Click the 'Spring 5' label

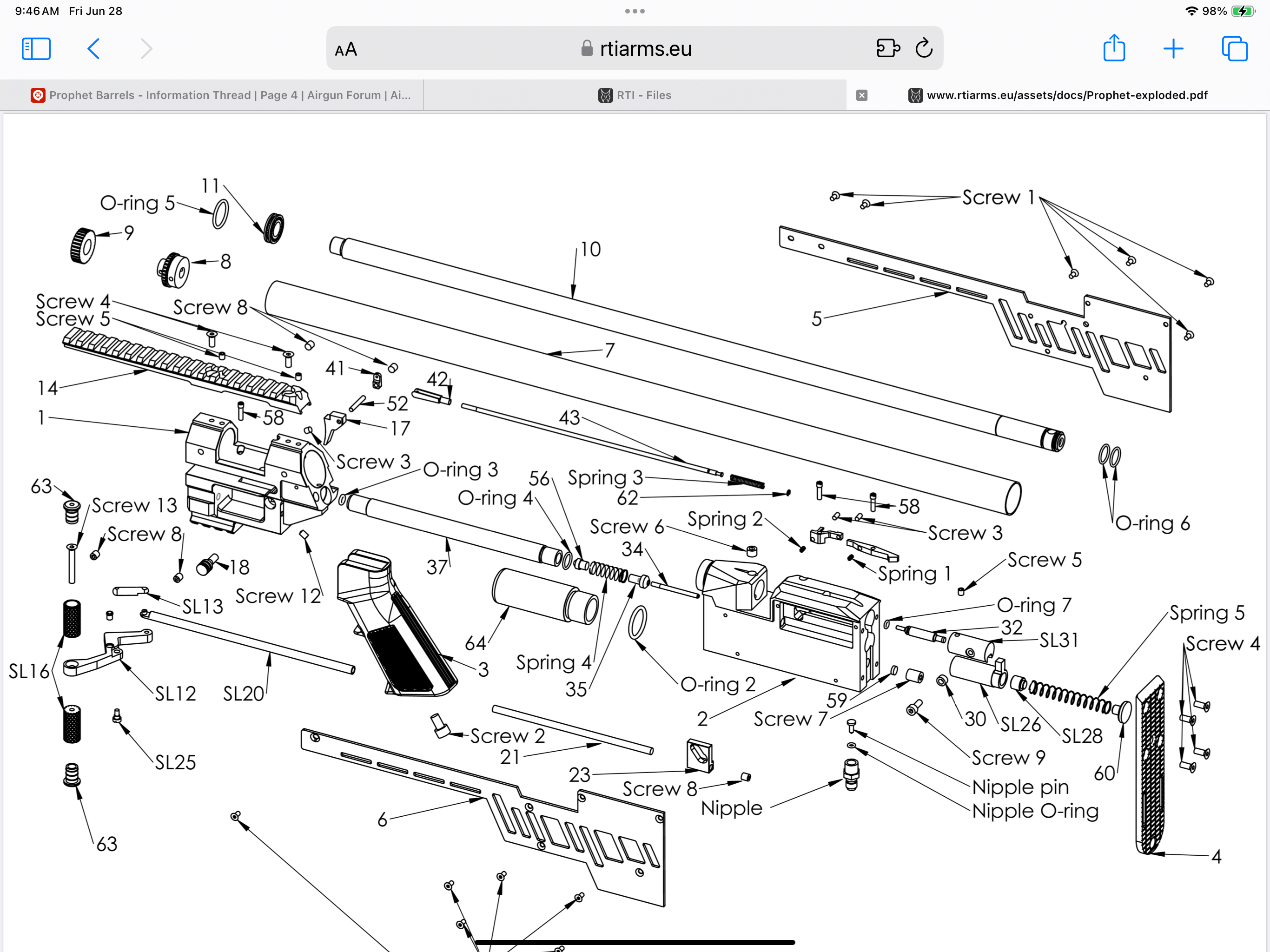pyautogui.click(x=1207, y=613)
